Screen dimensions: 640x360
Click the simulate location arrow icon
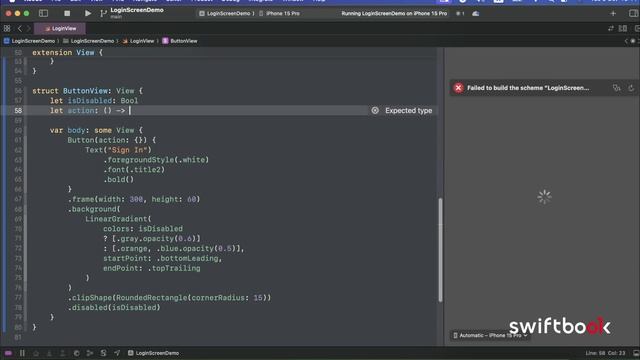point(117,353)
